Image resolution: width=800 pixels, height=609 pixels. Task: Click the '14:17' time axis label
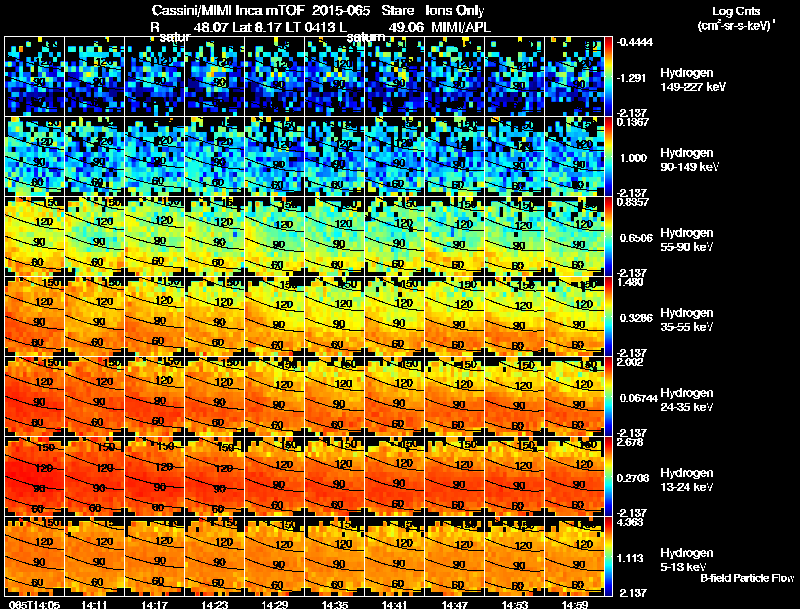154,604
